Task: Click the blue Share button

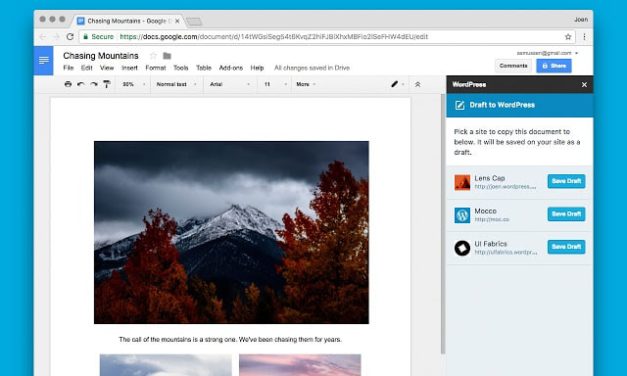Action: click(x=554, y=66)
